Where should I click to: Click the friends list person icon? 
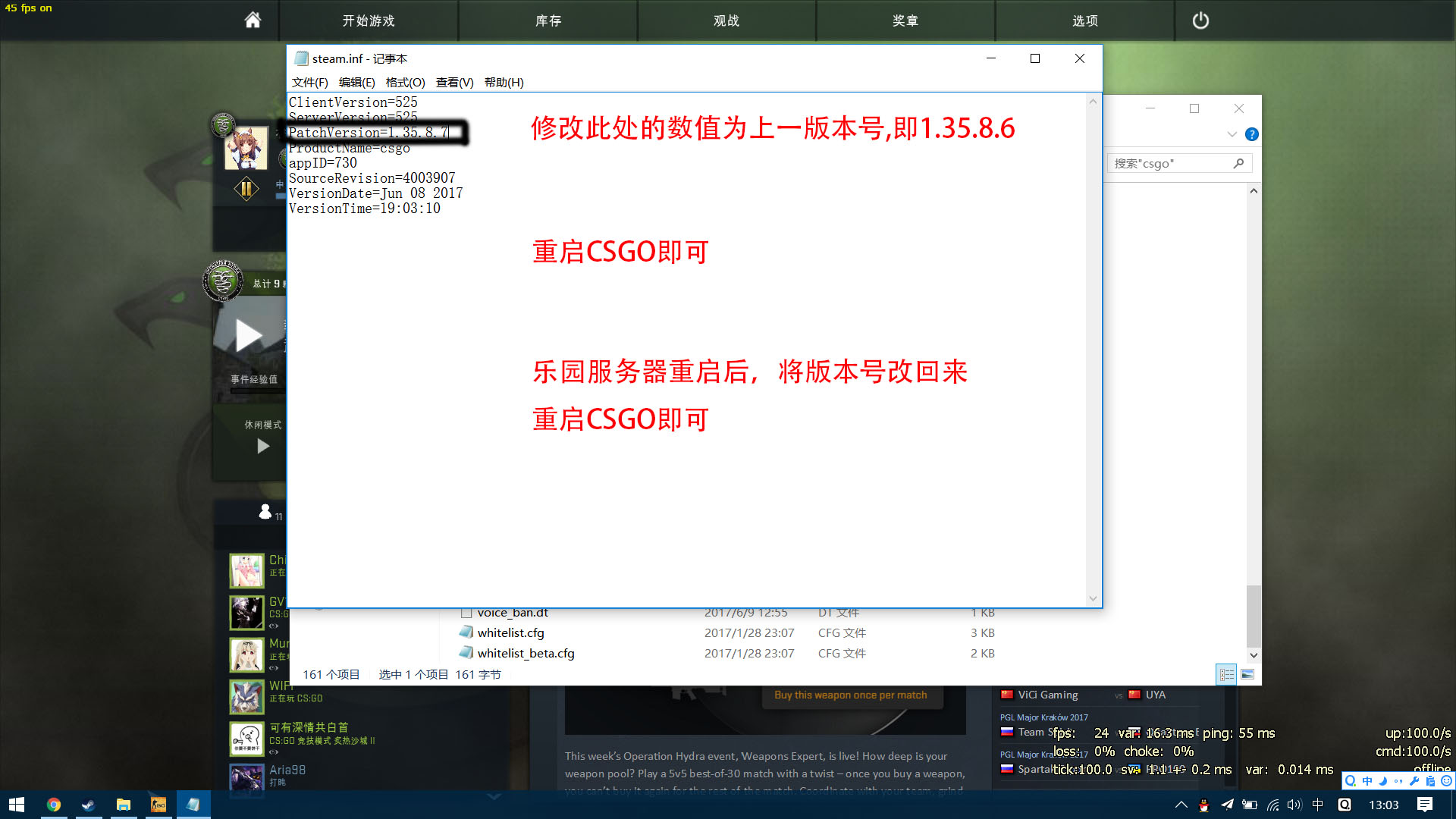pyautogui.click(x=265, y=512)
